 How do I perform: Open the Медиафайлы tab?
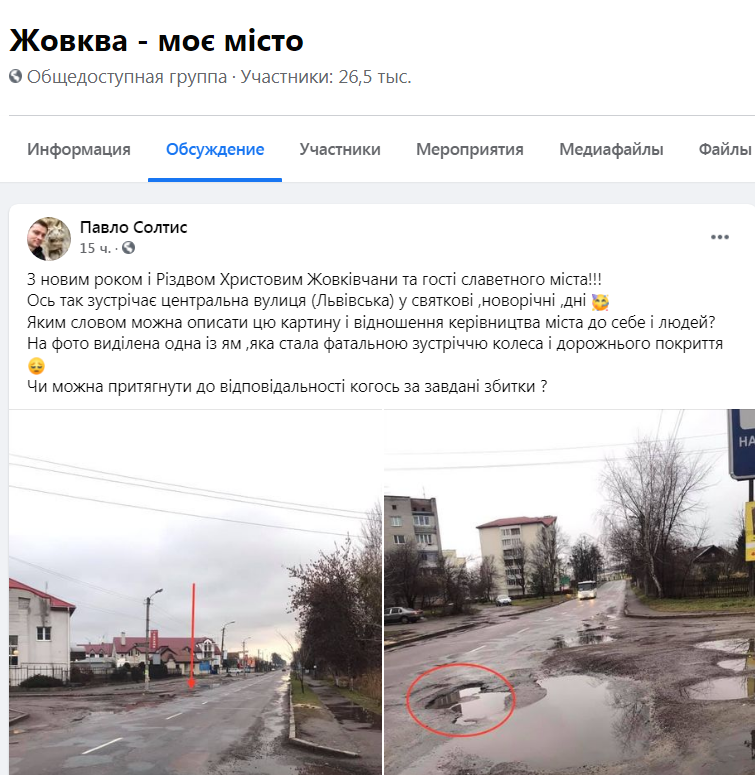[x=611, y=149]
